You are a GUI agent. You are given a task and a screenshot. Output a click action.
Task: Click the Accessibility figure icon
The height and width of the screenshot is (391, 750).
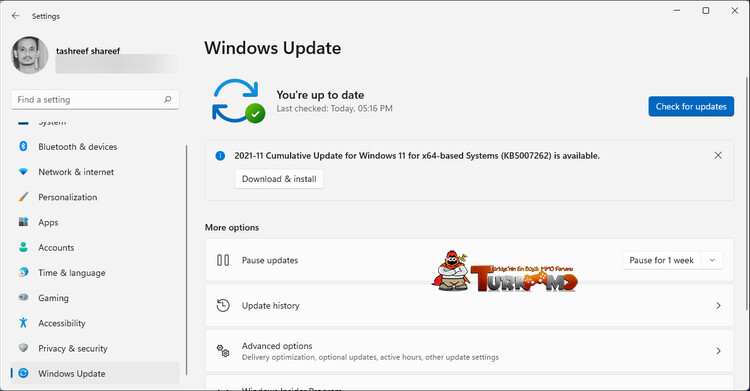(23, 323)
